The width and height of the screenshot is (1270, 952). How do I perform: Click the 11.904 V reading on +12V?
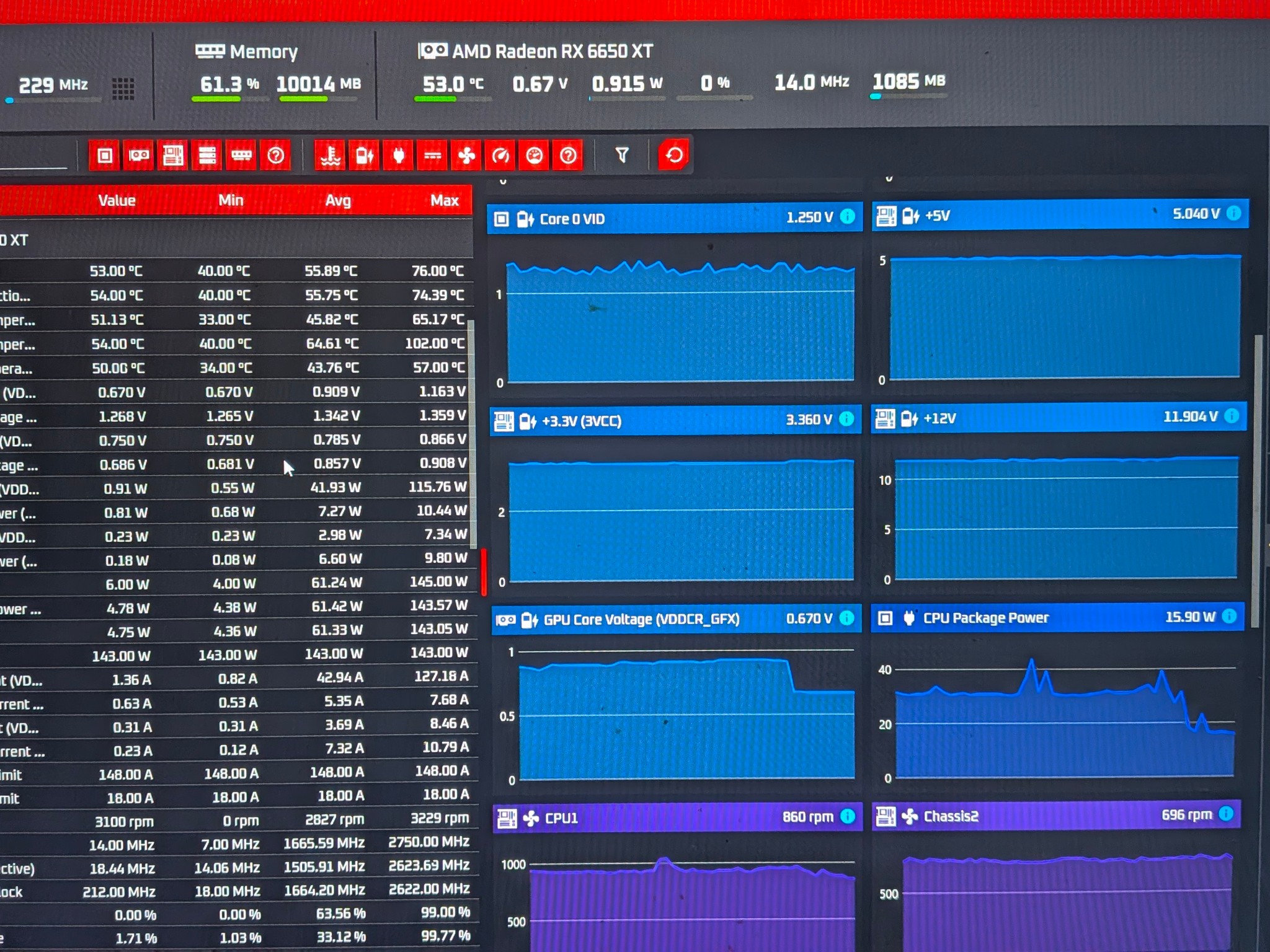point(1191,416)
